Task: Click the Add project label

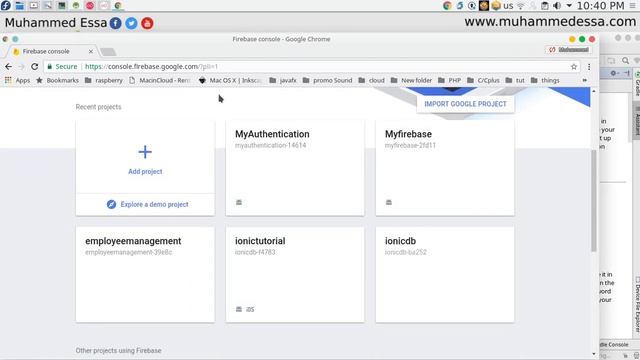Action: (145, 172)
